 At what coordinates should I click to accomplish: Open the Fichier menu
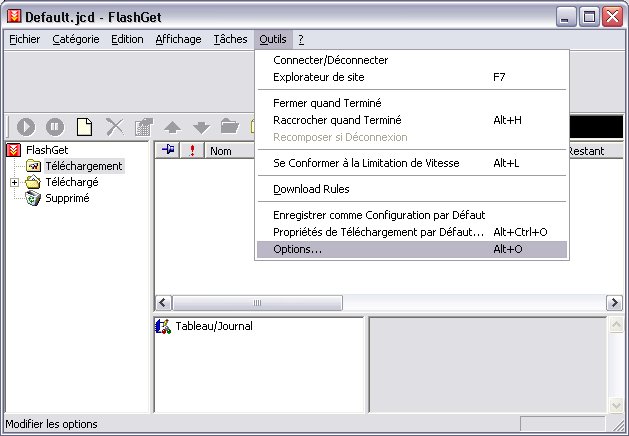[24, 39]
